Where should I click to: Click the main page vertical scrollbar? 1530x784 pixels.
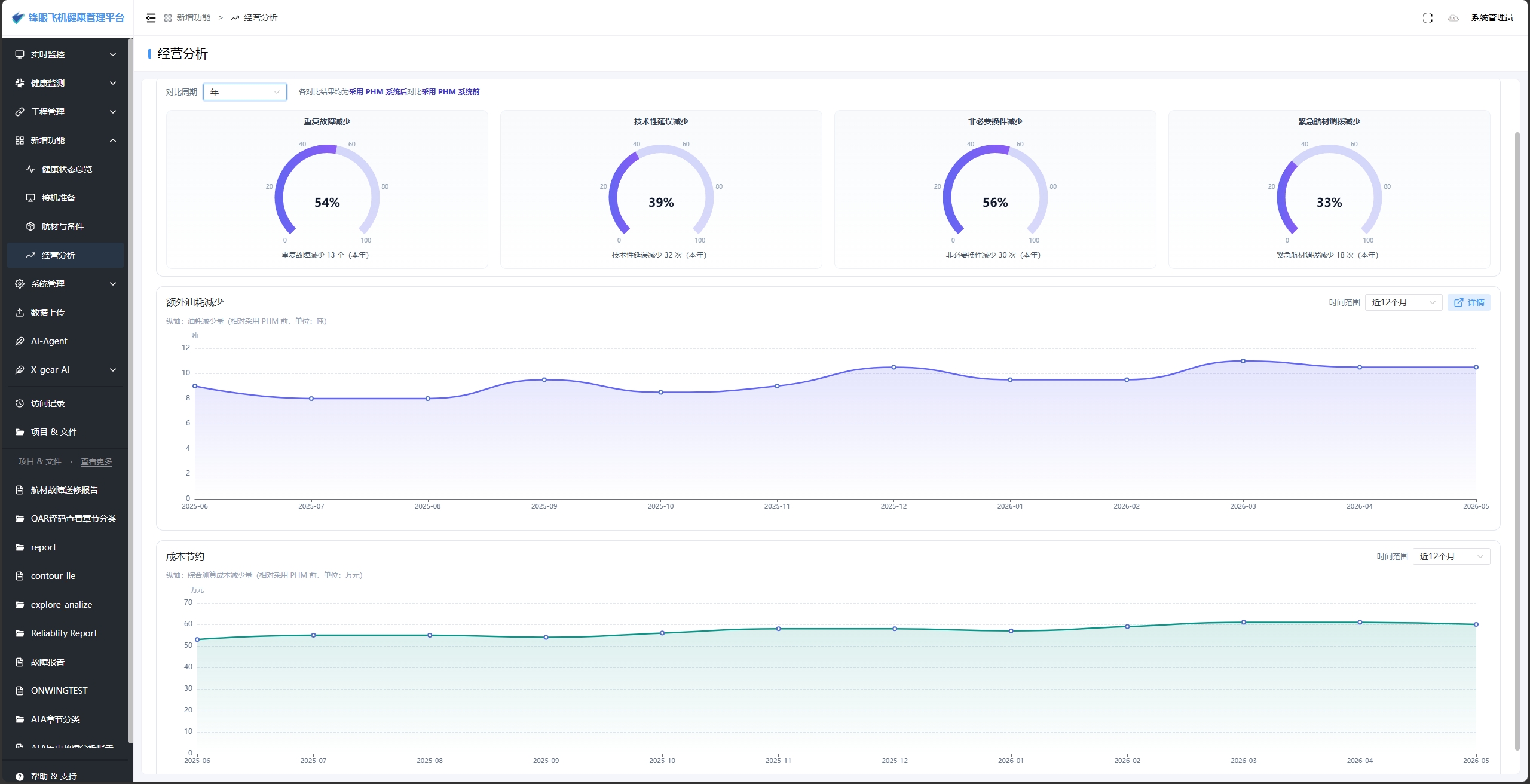point(1517,441)
